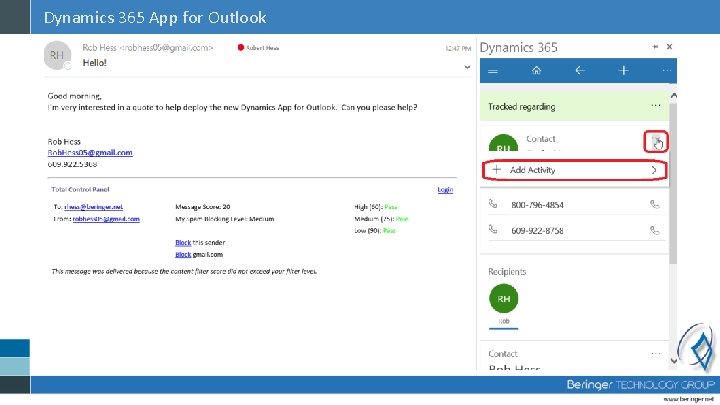The width and height of the screenshot is (720, 405).
Task: Open Tracked regarding ellipsis menu
Action: click(x=656, y=106)
